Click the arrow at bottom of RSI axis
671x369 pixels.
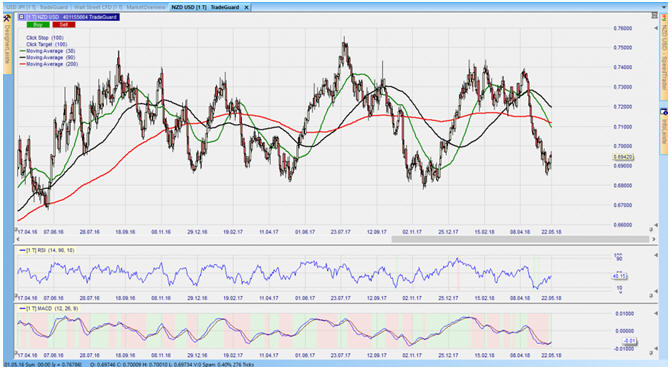click(656, 291)
